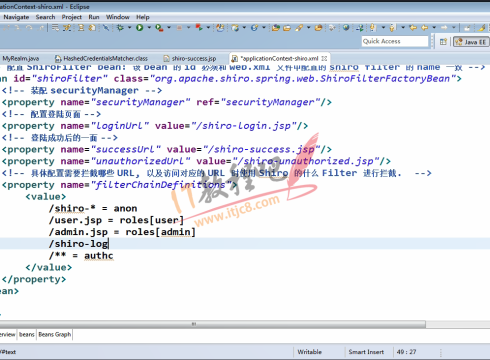
Task: Open dropdown beside the pencil search icon
Action: (308, 27)
